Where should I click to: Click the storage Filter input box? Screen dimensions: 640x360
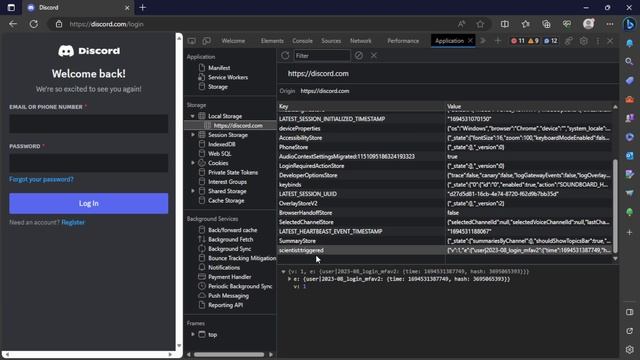coord(322,56)
